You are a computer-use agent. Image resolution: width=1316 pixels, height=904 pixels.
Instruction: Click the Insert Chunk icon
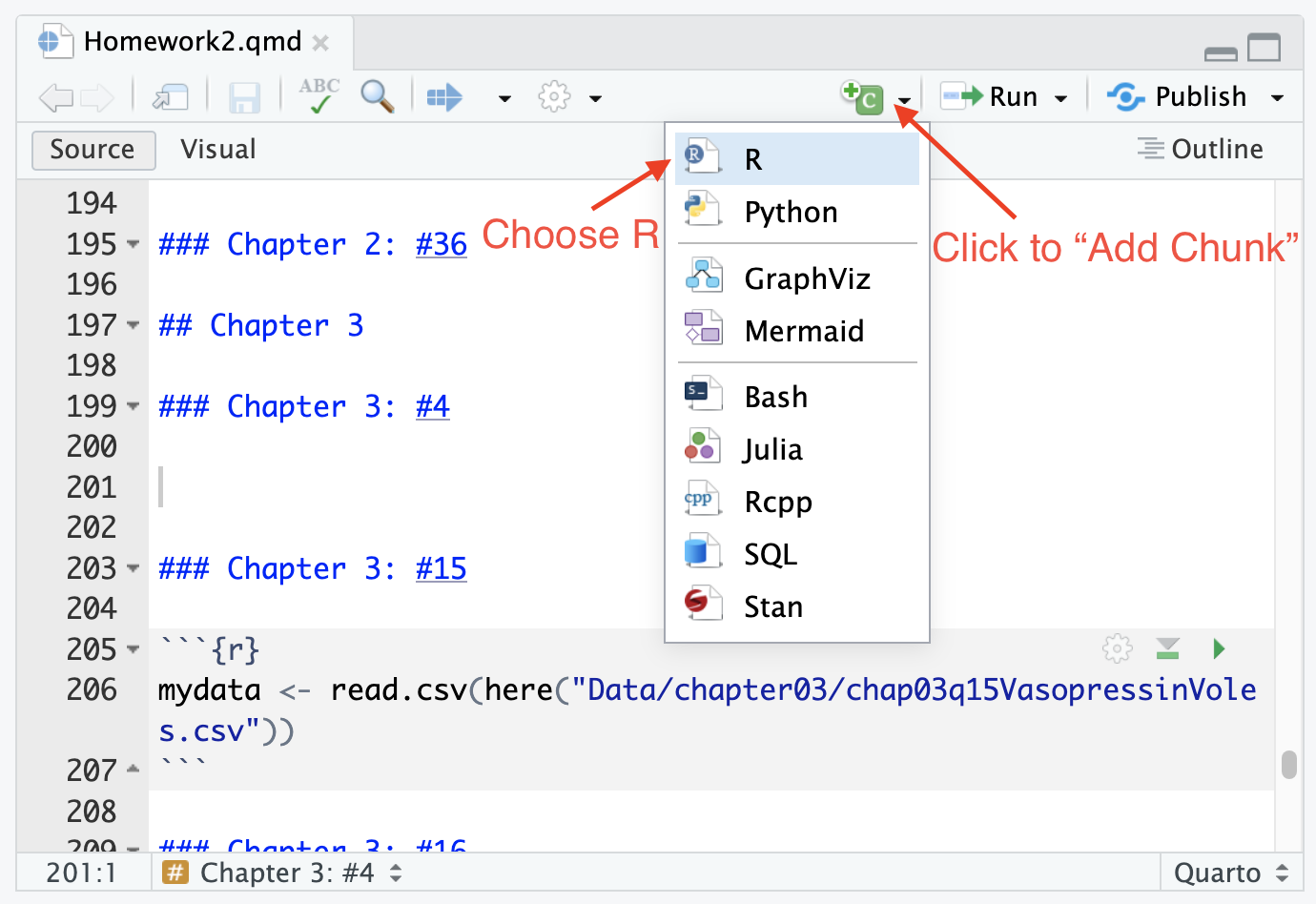[862, 96]
